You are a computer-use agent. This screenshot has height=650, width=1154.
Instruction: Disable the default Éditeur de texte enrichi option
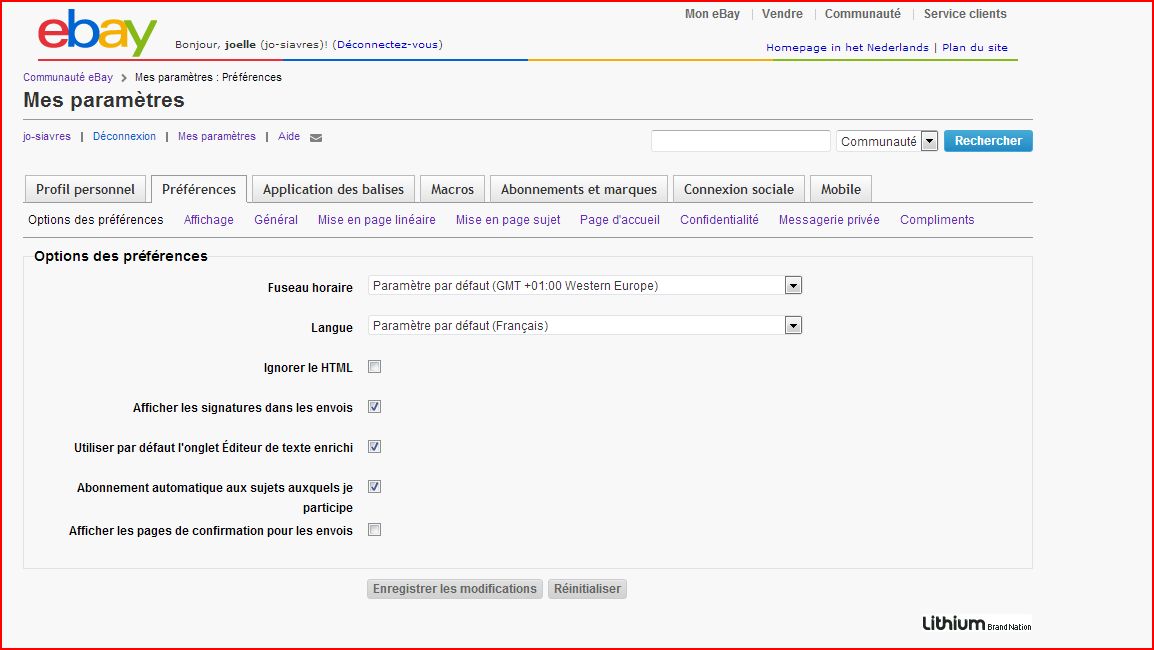click(x=375, y=447)
